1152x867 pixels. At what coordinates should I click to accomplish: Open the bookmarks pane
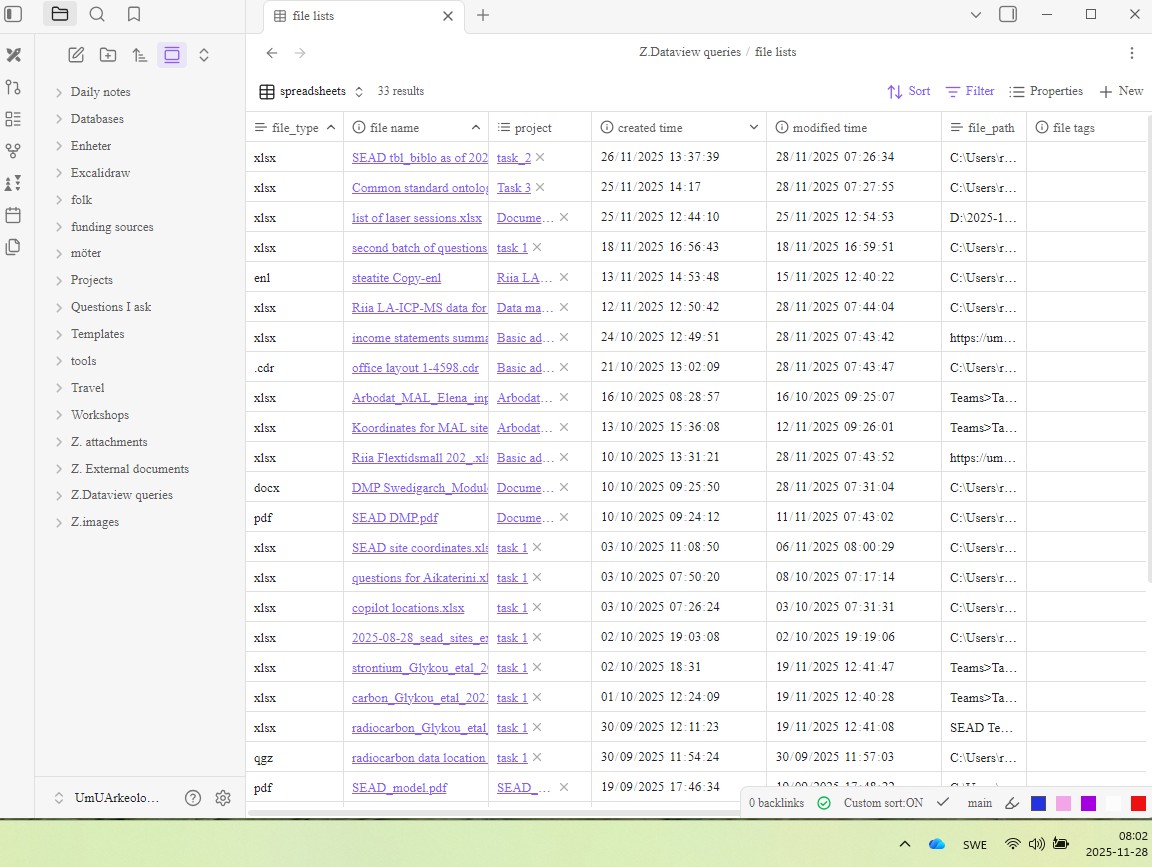coord(134,14)
